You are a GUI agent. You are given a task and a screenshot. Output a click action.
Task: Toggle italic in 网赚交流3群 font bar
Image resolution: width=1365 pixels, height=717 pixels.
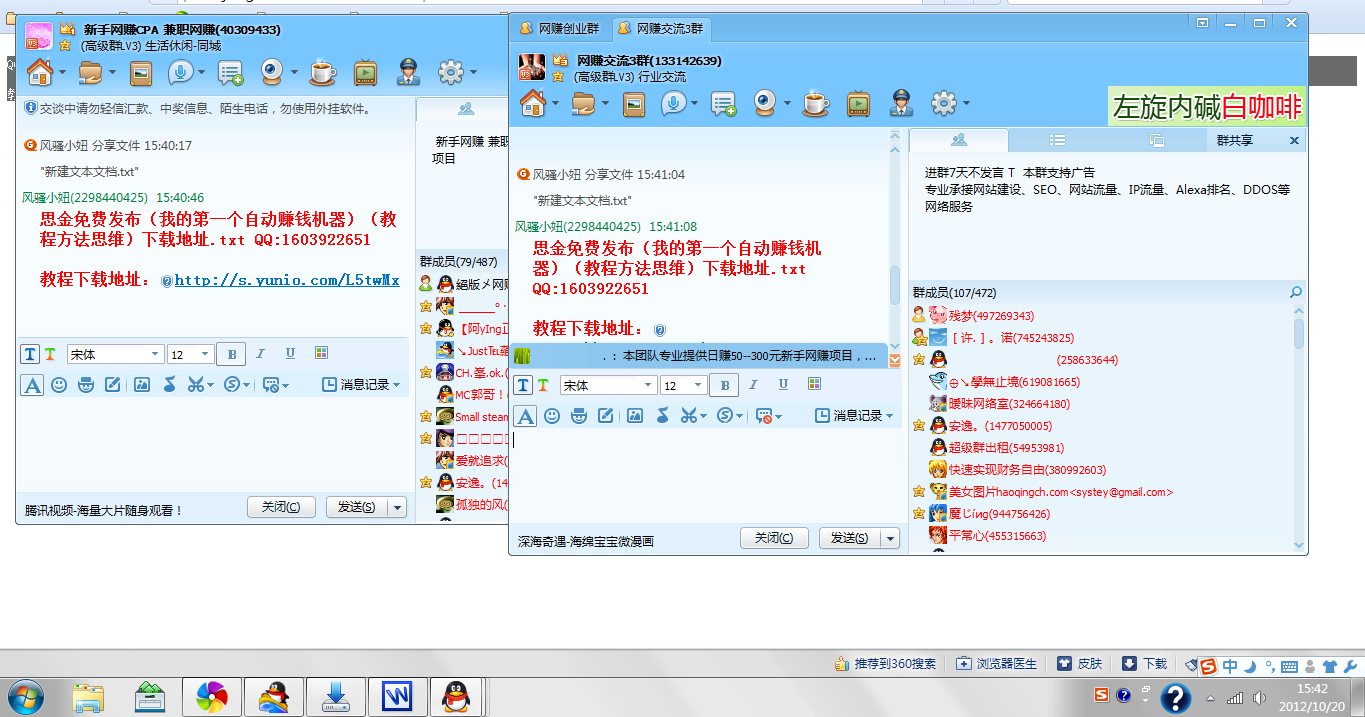tap(753, 385)
